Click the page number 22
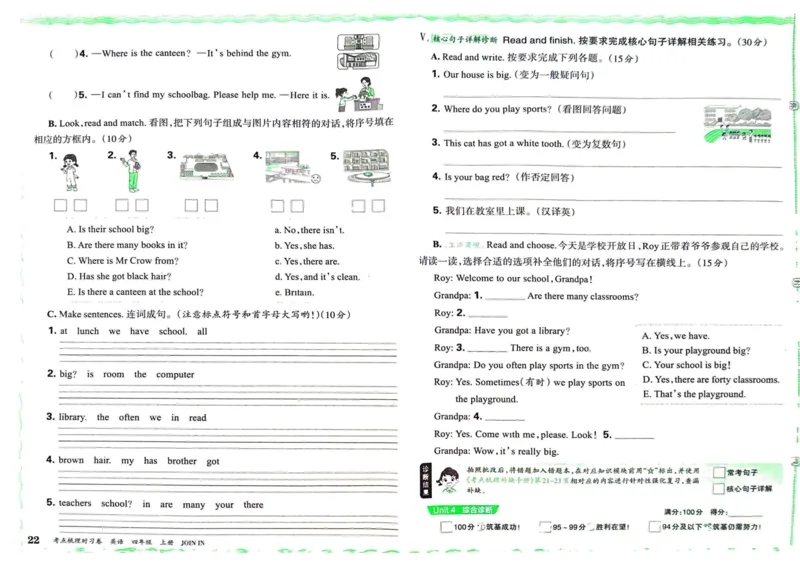The image size is (800, 566). point(33,540)
